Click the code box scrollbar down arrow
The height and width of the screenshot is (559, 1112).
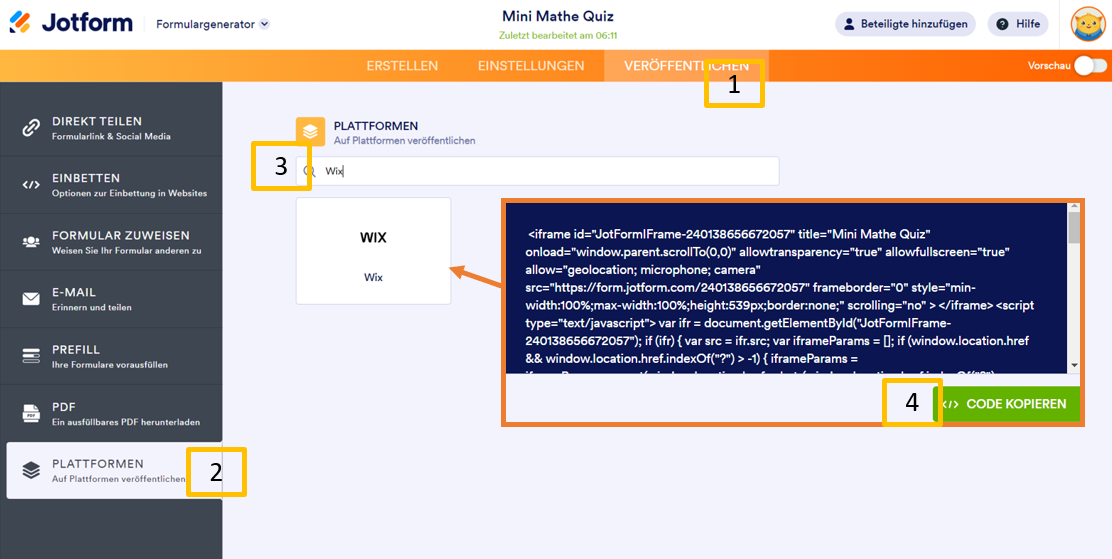[1074, 365]
